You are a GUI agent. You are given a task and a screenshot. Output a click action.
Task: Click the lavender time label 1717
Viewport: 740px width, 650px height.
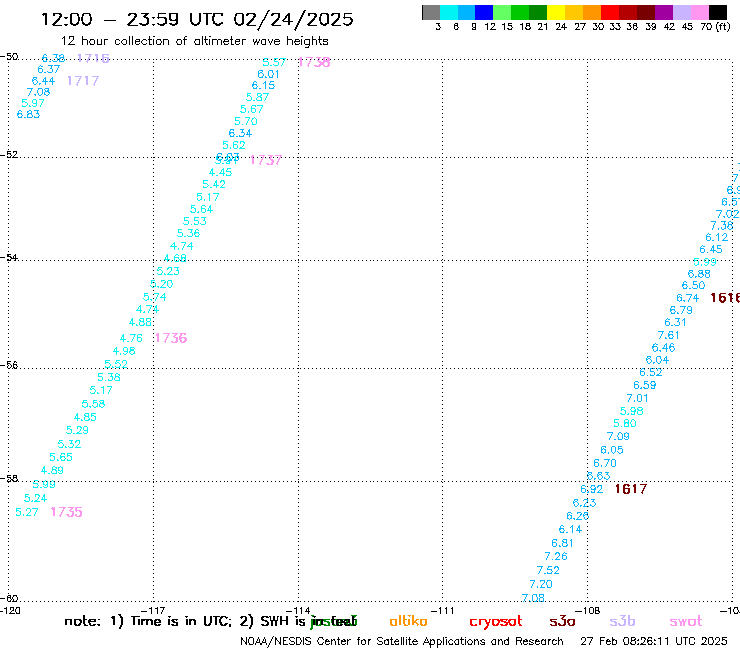coord(83,81)
